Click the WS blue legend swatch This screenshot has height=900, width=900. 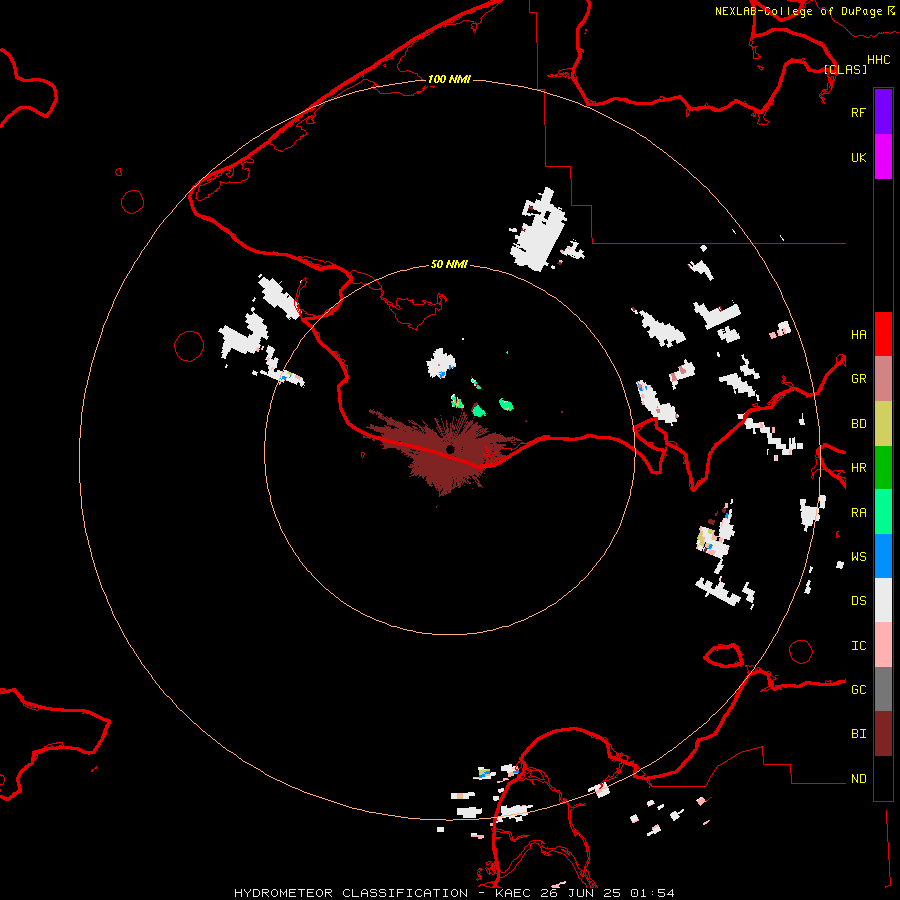(883, 556)
